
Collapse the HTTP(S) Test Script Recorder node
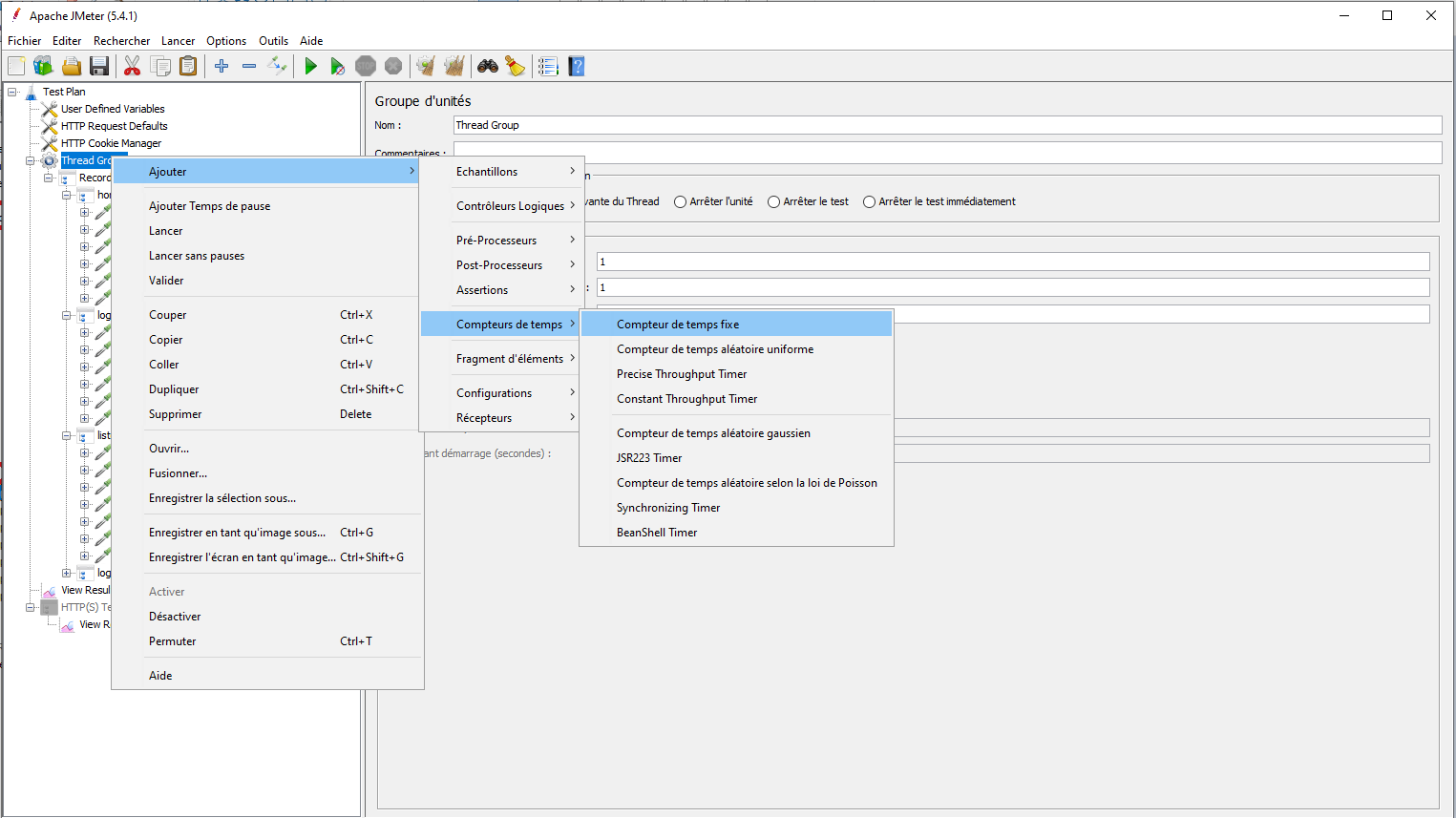(31, 608)
